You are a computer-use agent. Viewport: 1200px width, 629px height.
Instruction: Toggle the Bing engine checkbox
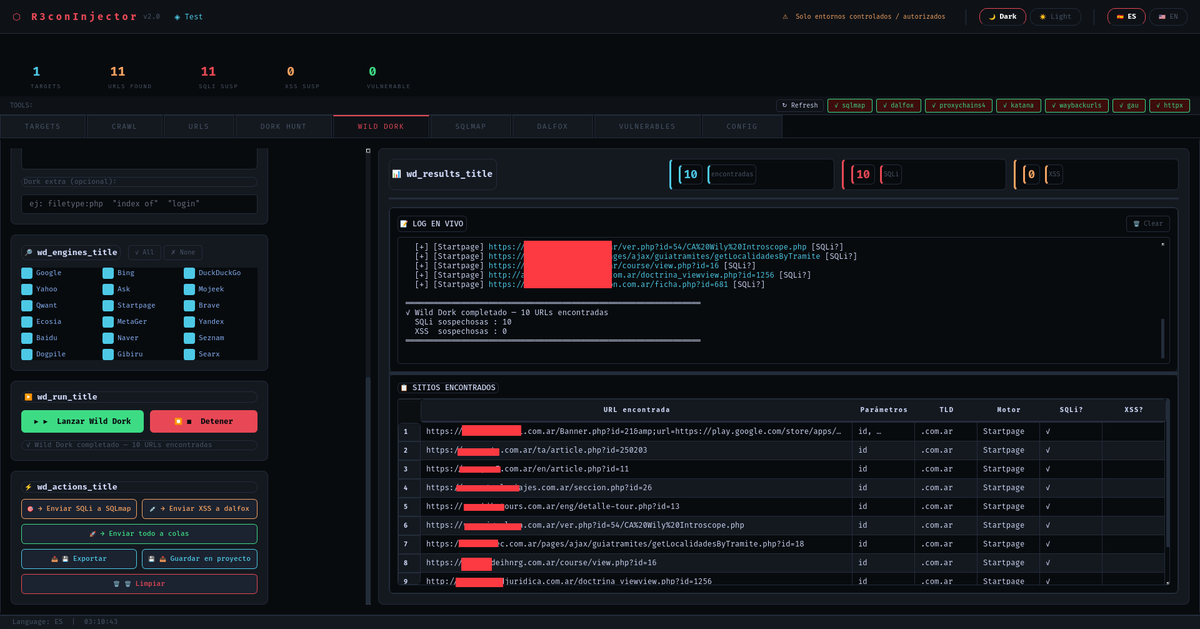point(108,273)
